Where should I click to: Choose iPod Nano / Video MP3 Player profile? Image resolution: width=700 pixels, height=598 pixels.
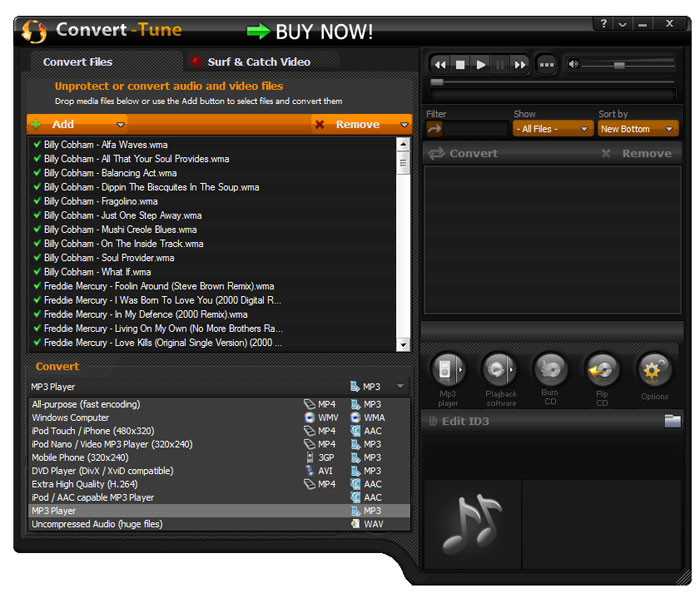(x=219, y=444)
